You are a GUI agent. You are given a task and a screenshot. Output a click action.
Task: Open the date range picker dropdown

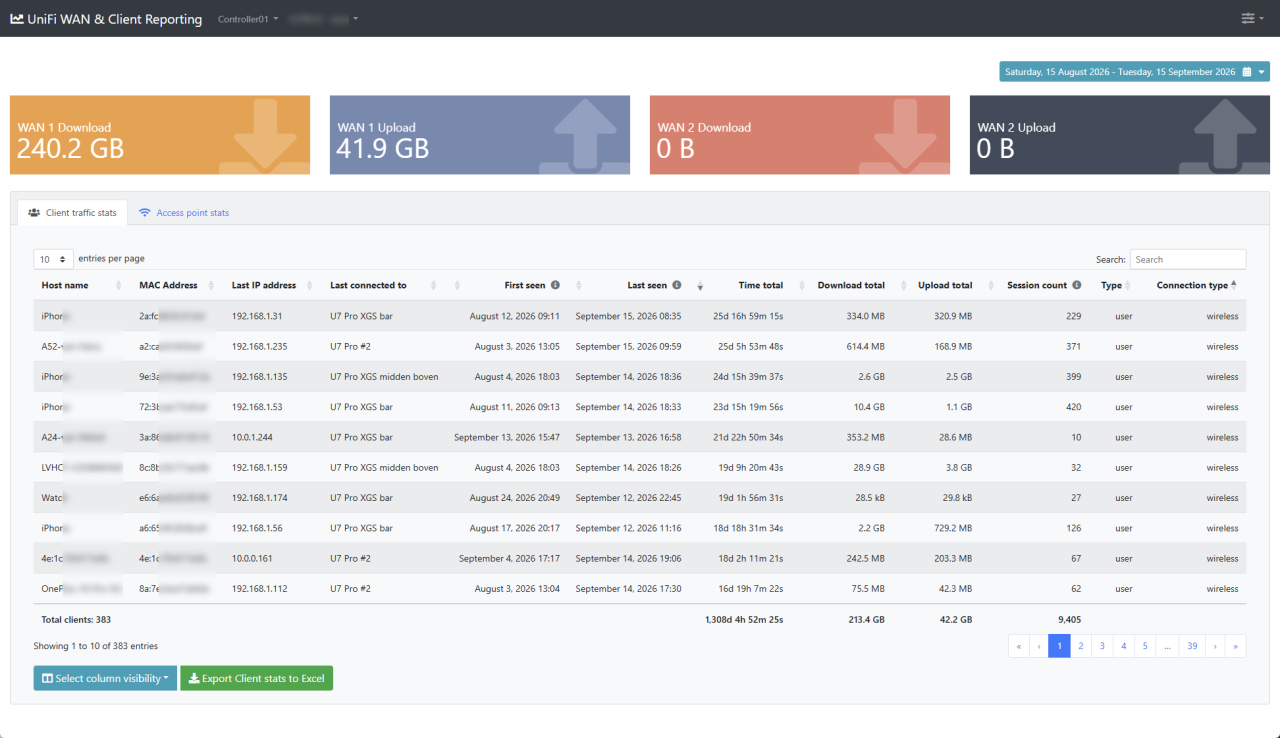click(1135, 72)
